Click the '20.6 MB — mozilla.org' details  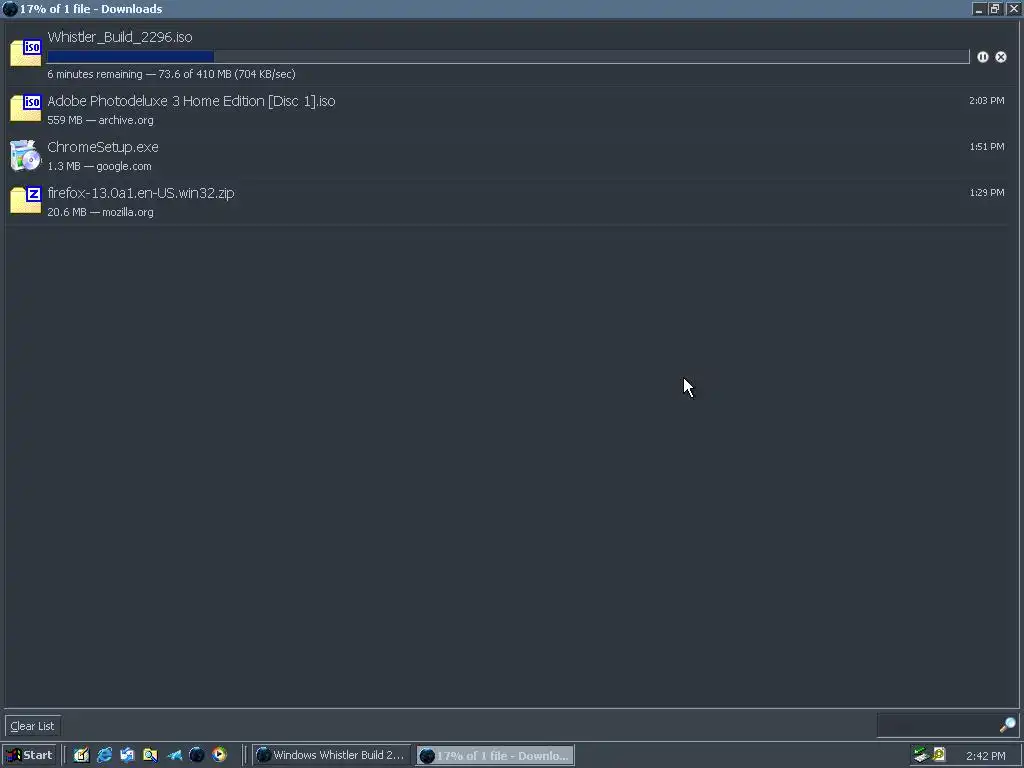click(x=101, y=212)
